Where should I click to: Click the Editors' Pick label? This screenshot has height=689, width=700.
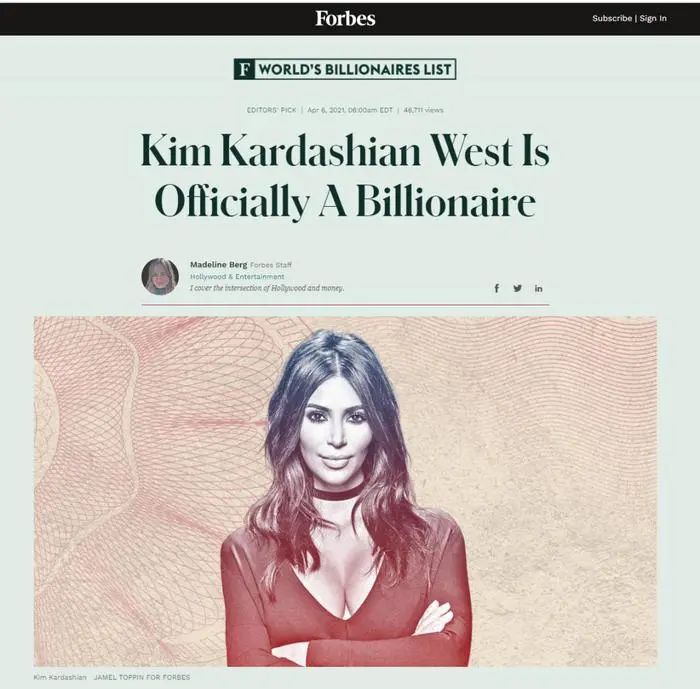(x=271, y=110)
